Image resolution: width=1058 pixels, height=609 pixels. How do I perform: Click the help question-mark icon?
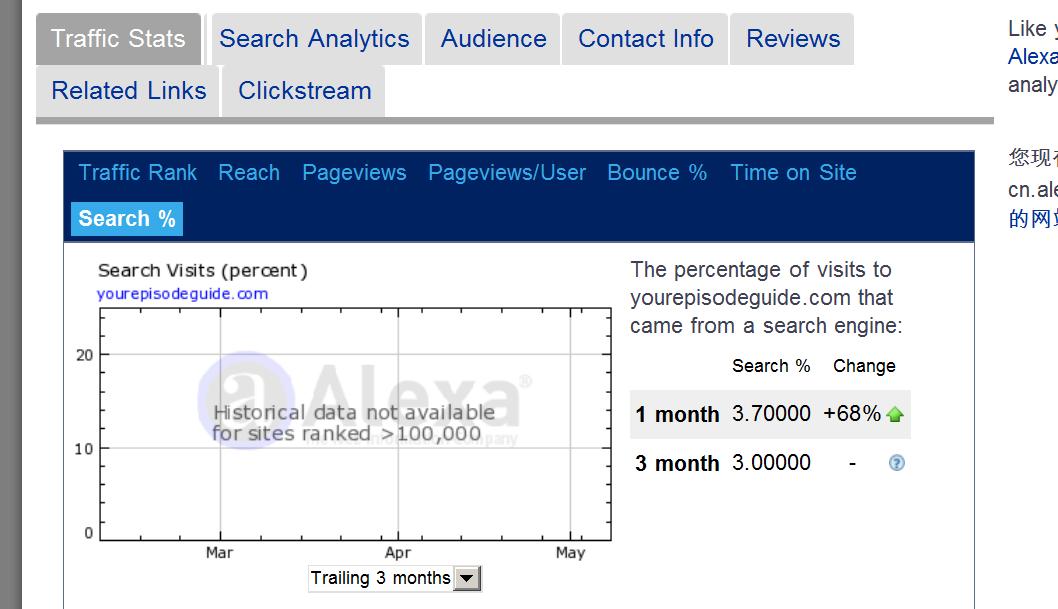pos(897,463)
